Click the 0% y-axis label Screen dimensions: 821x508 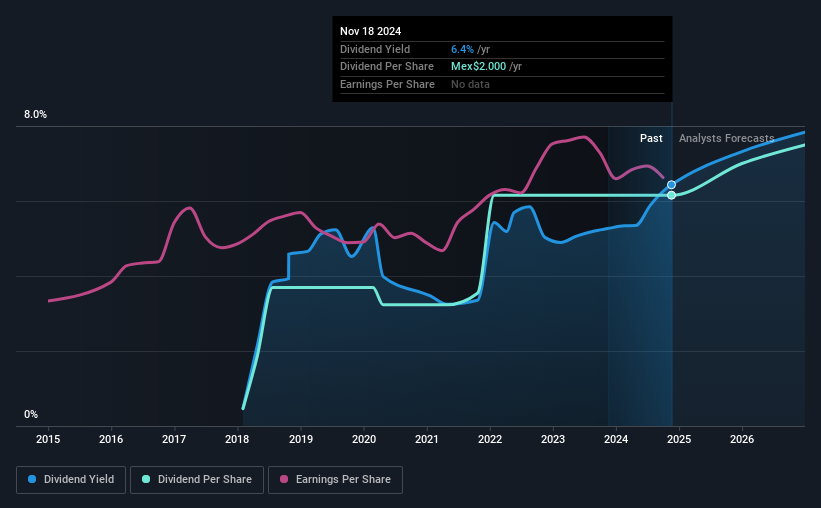click(x=31, y=415)
